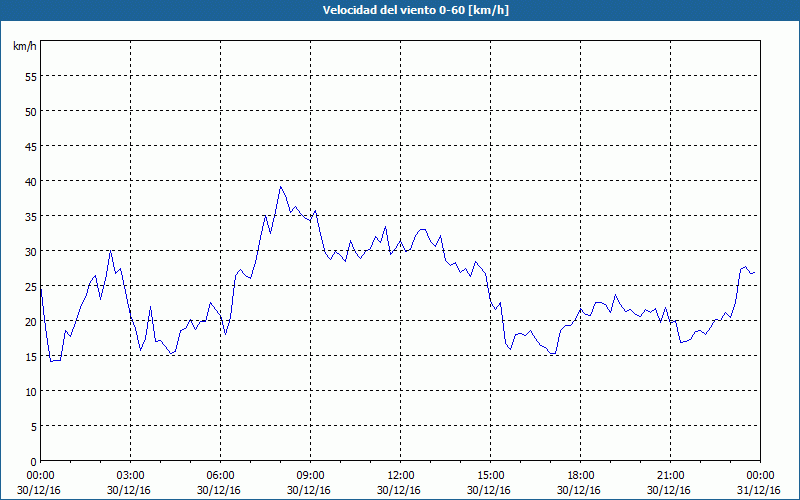Image resolution: width=800 pixels, height=500 pixels.
Task: Click the wind speed peak near 08:00
Action: pyautogui.click(x=280, y=187)
